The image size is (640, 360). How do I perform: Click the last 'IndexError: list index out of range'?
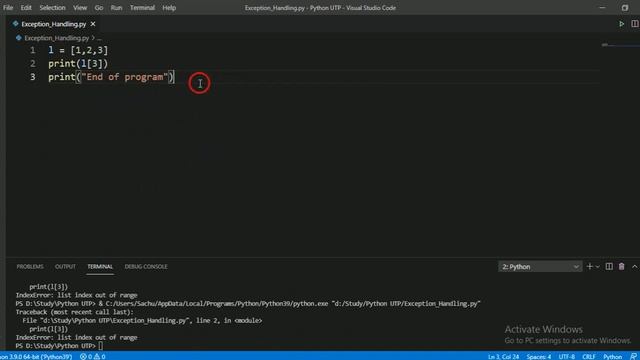pos(76,338)
